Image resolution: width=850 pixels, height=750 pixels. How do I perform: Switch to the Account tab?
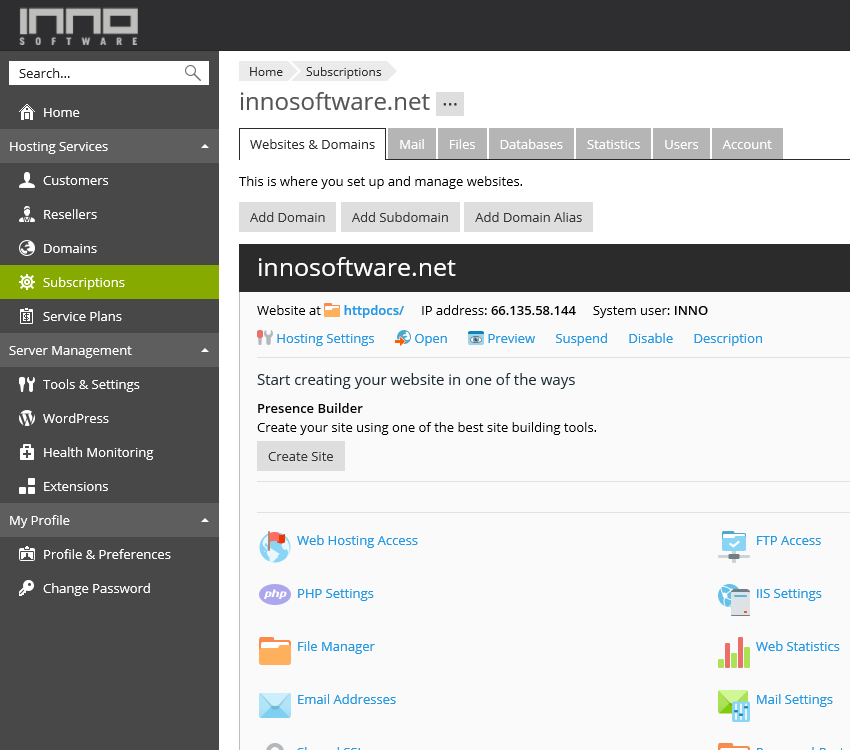click(747, 144)
